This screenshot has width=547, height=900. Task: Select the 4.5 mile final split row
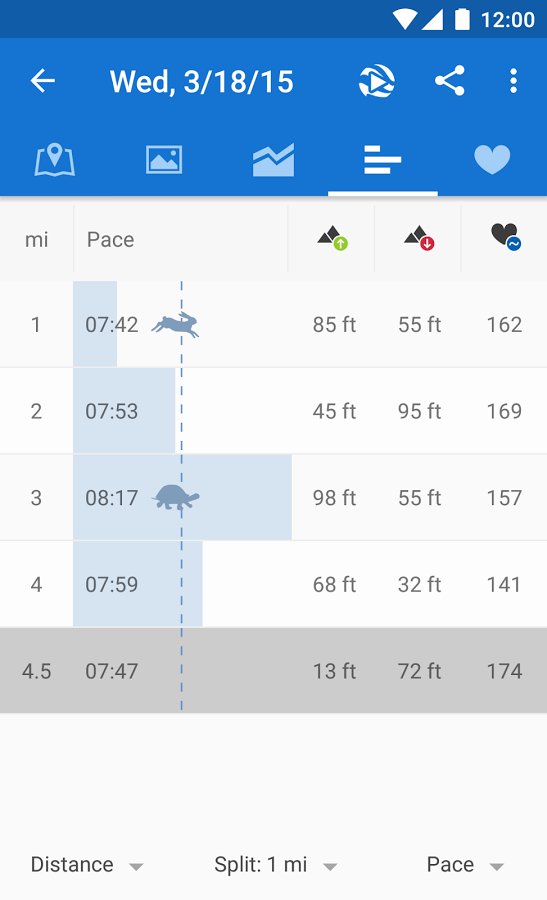[x=273, y=670]
